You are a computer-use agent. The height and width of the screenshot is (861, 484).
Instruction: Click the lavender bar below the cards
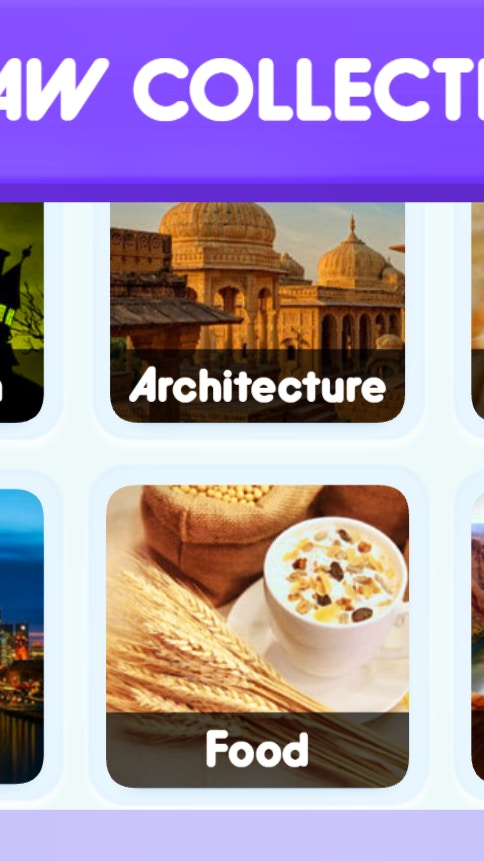coord(242,835)
